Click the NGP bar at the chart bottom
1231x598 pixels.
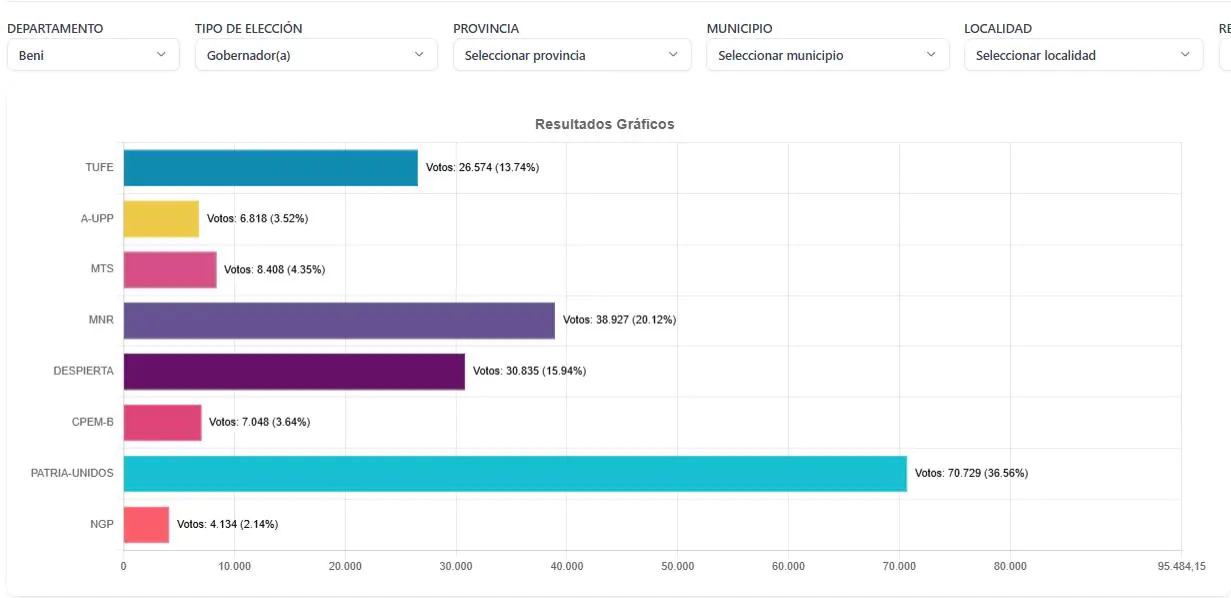click(x=145, y=523)
